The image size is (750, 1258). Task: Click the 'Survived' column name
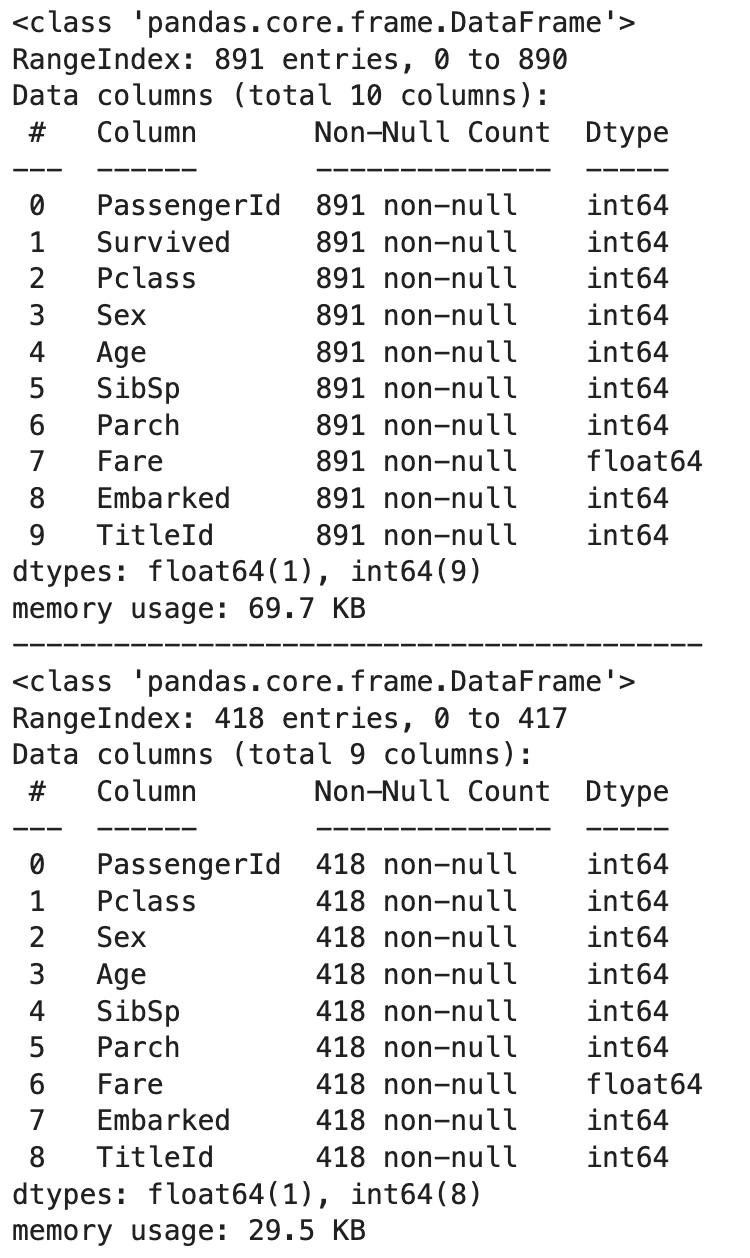[x=164, y=242]
